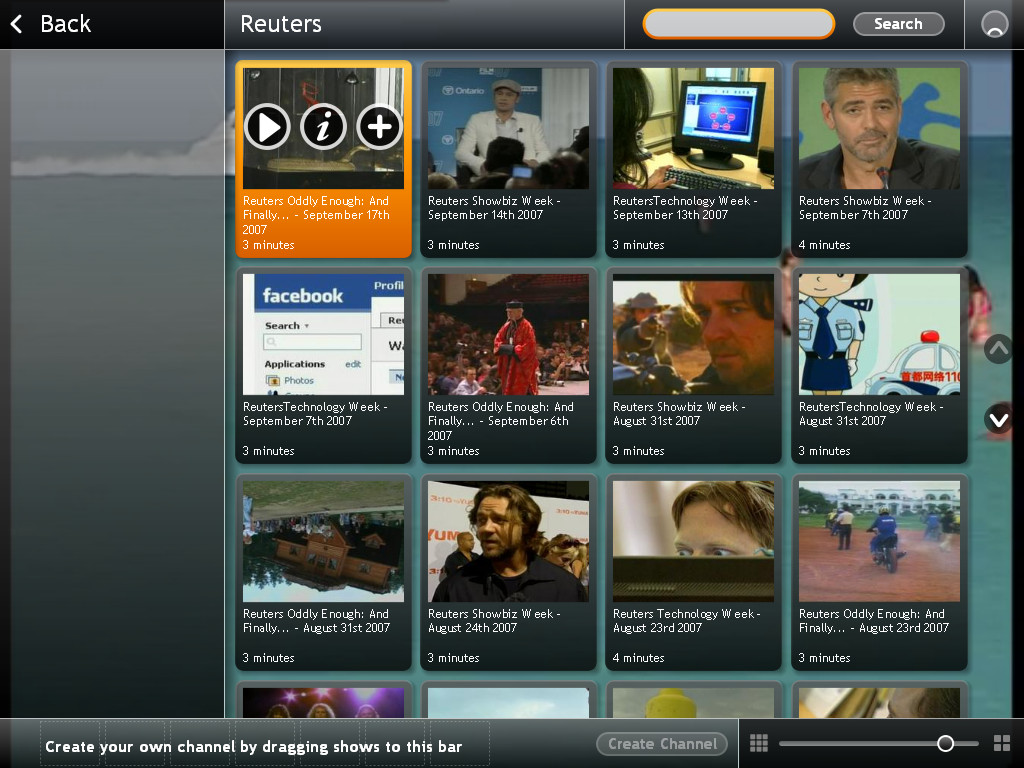1024x768 pixels.
Task: Play the highlighted Oddly Enough September 17th video
Action: [267, 127]
